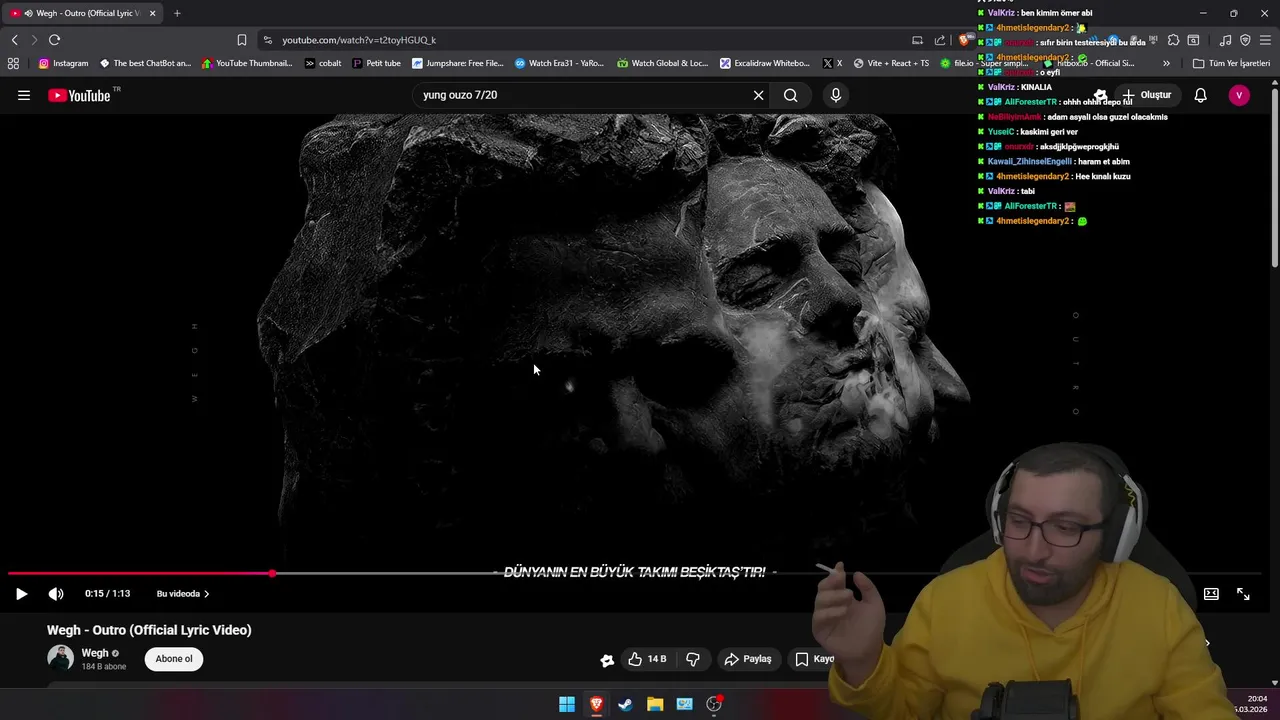Open 'Watch Global & Loc...' bookmark
This screenshot has height=720, width=1280.
[x=662, y=63]
